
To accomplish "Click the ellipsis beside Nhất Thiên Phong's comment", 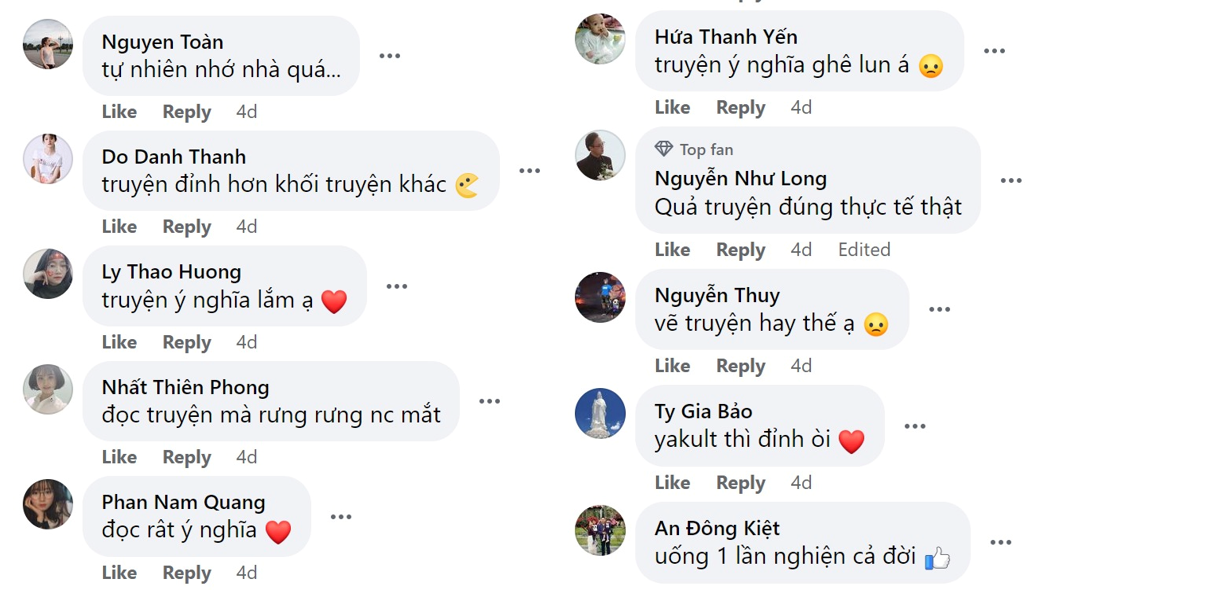I will pyautogui.click(x=489, y=401).
